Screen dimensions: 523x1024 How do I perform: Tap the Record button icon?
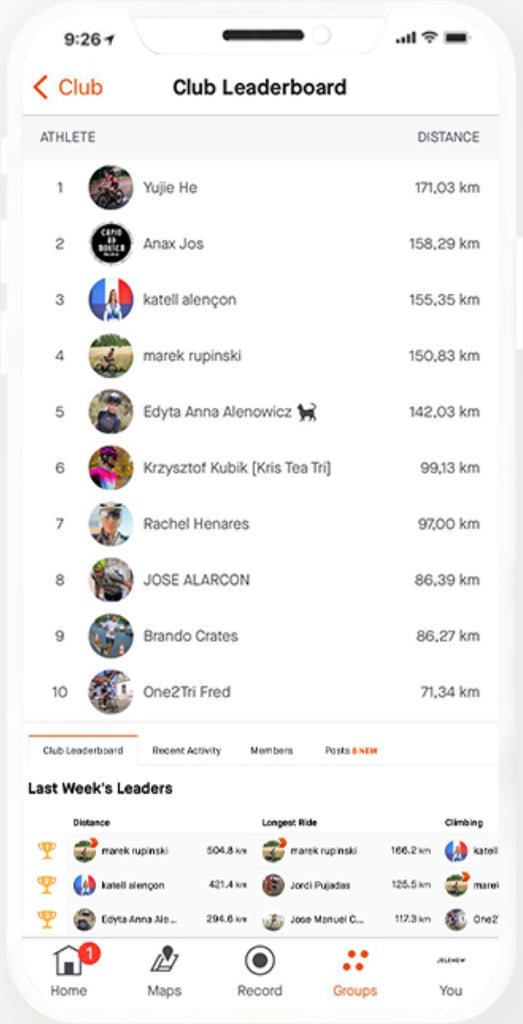pyautogui.click(x=260, y=961)
